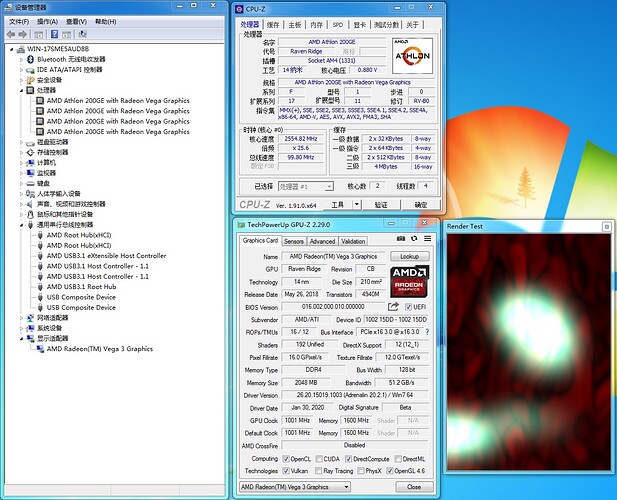Click the BIOS export share icon
Viewport: 617px width, 500px height.
[393, 306]
